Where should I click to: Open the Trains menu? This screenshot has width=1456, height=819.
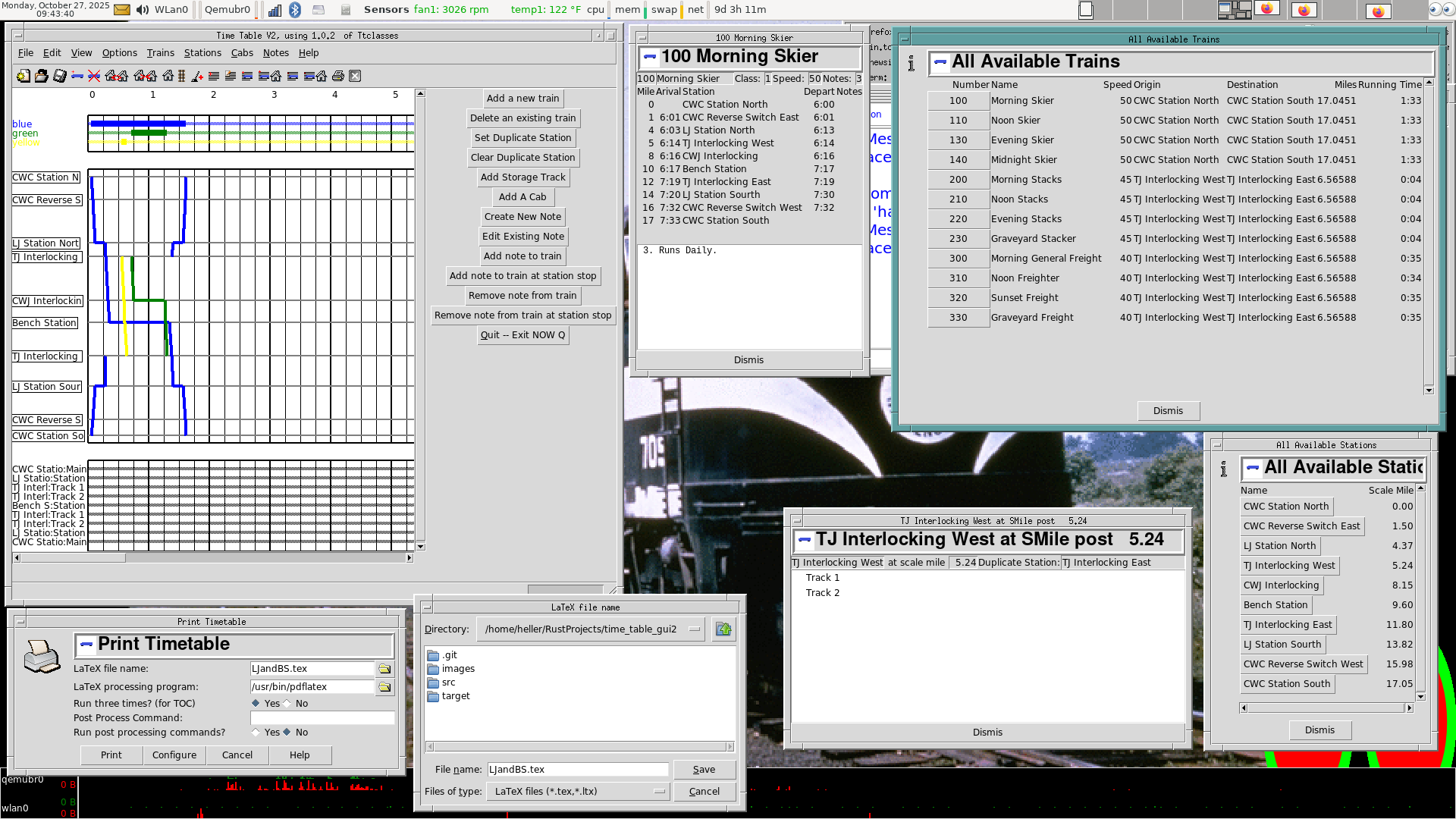pos(160,53)
